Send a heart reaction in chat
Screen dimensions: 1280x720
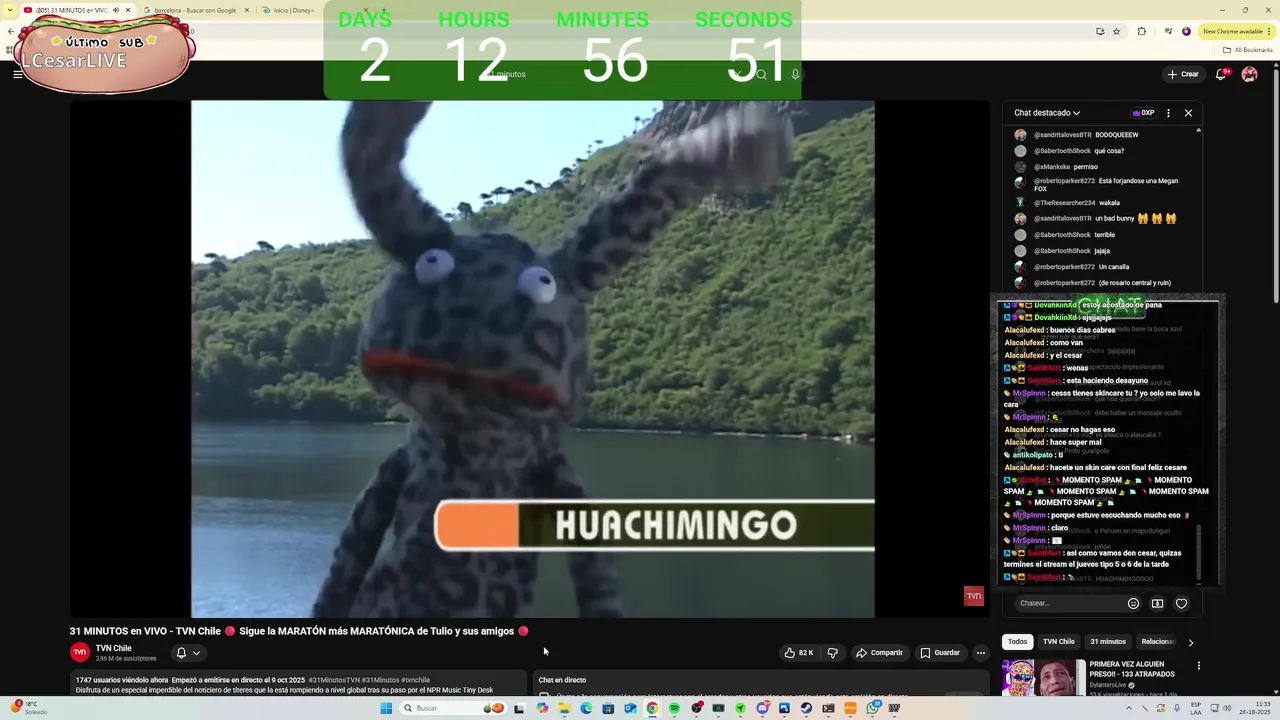tap(1181, 603)
